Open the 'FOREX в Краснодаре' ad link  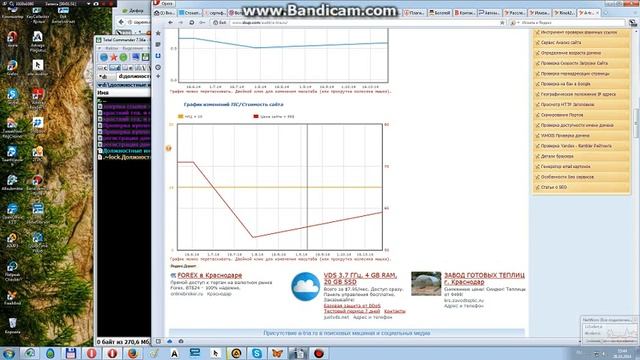tap(210, 276)
